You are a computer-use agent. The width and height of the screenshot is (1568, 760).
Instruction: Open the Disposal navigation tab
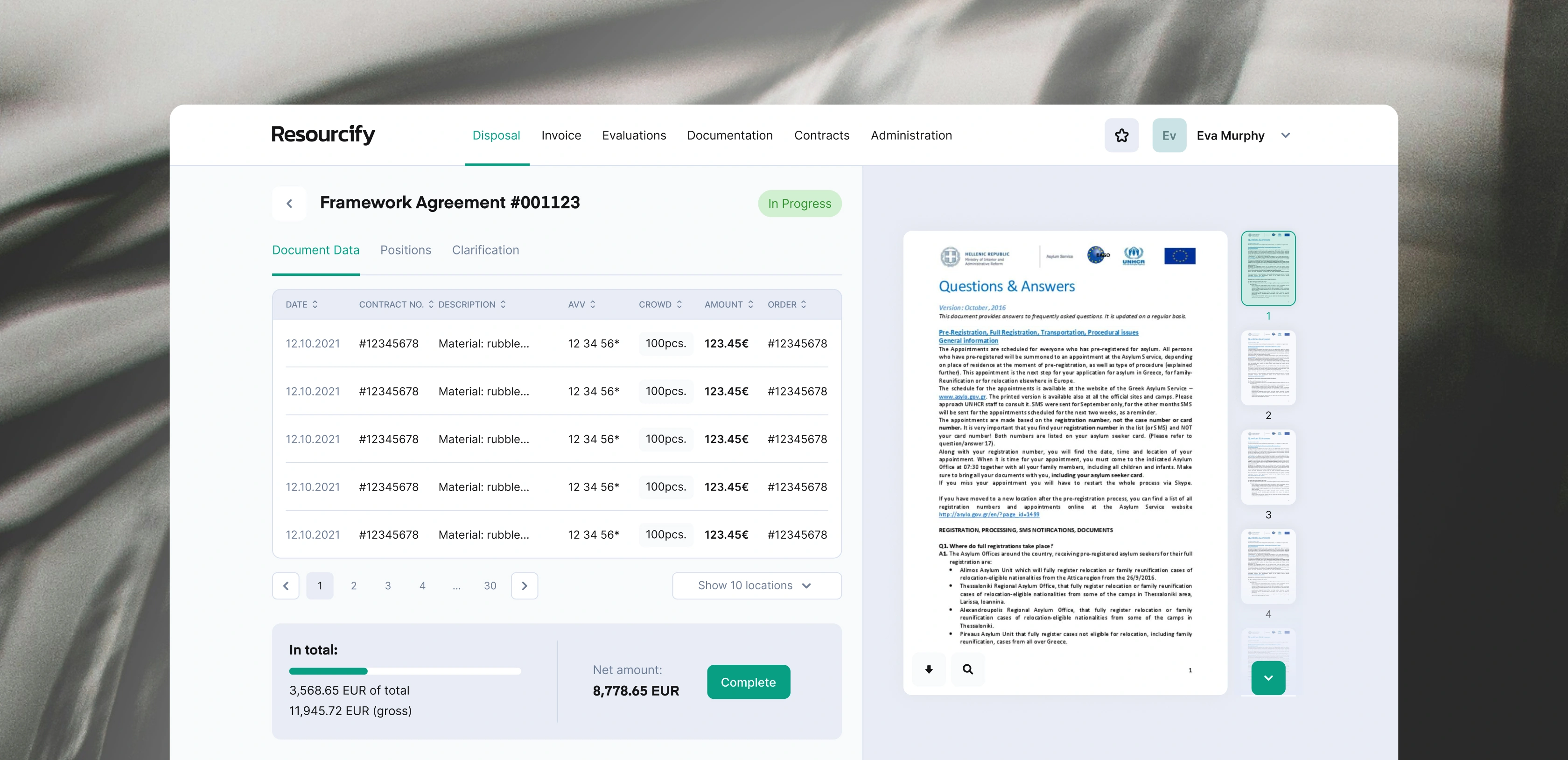[496, 135]
